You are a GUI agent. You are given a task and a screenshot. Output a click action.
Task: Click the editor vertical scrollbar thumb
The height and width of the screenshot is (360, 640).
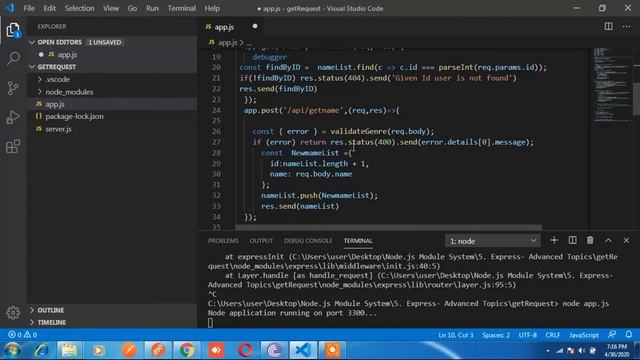tap(636, 98)
